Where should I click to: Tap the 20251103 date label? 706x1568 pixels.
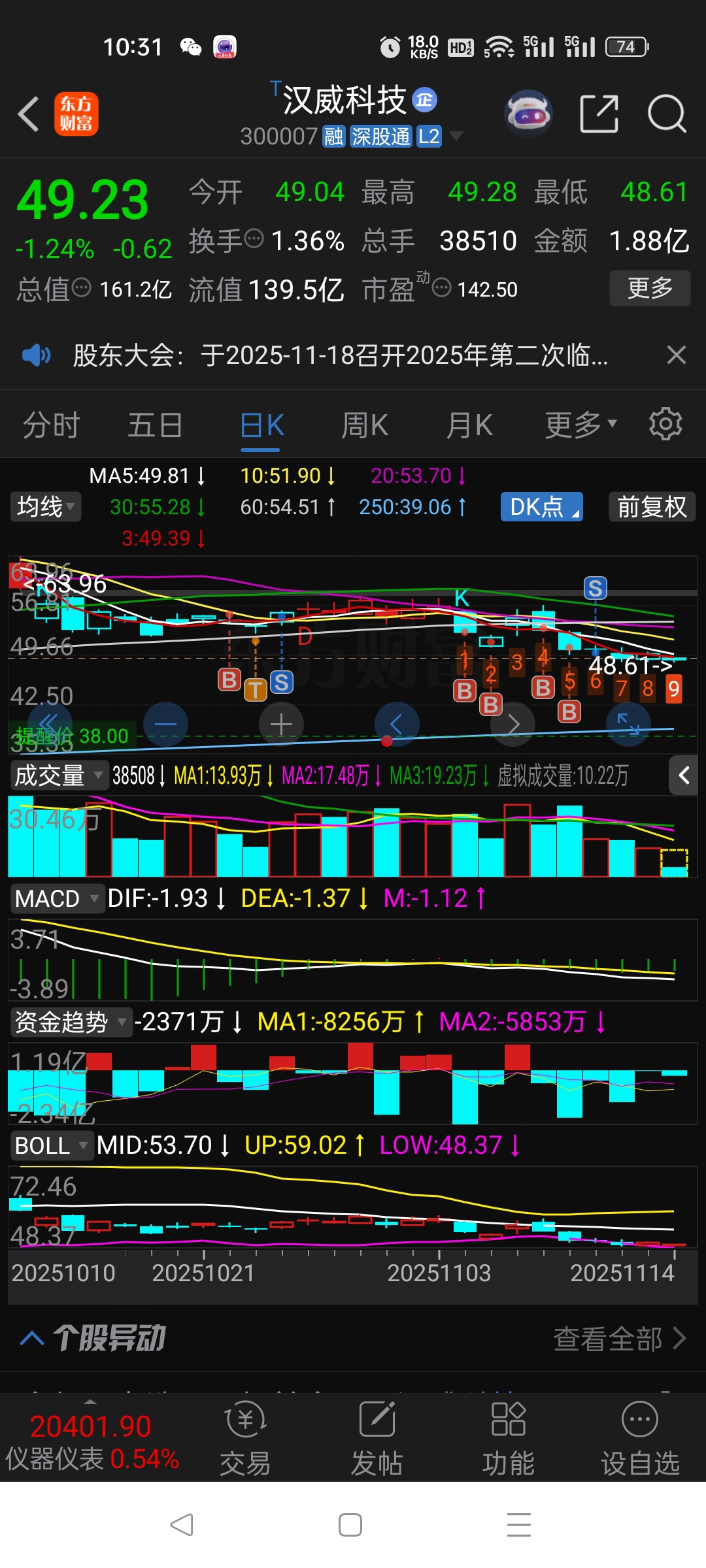tap(439, 1273)
